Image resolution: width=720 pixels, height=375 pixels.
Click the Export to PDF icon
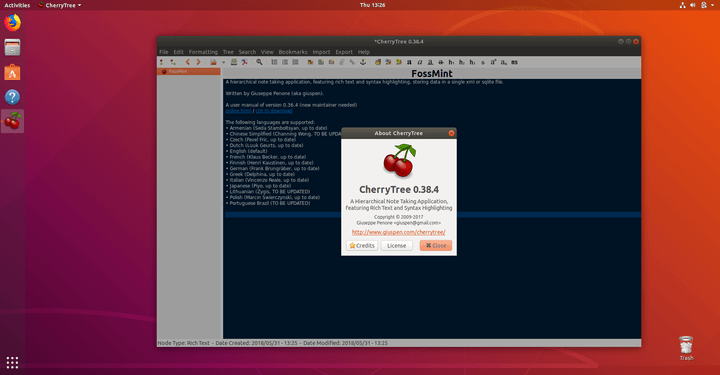click(x=244, y=62)
